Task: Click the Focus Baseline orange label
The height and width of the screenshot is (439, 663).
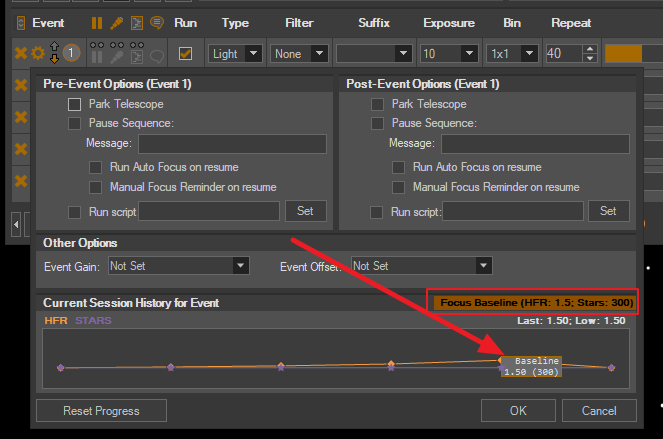Action: coord(535,303)
